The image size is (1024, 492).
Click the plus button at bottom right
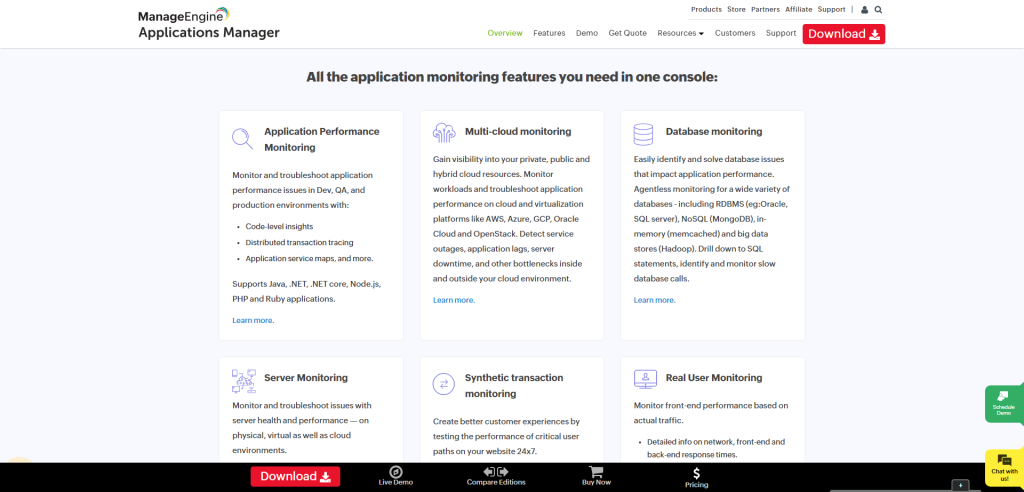point(960,485)
